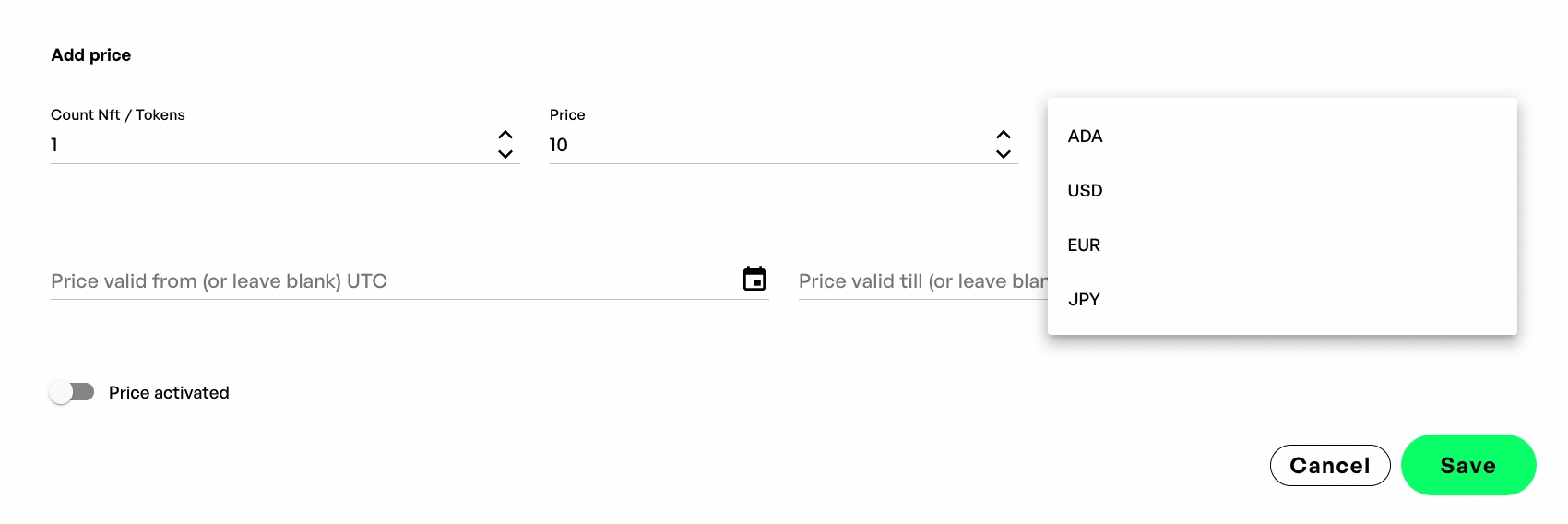The width and height of the screenshot is (1568, 524).
Task: Save the new price
Action: pyautogui.click(x=1467, y=465)
